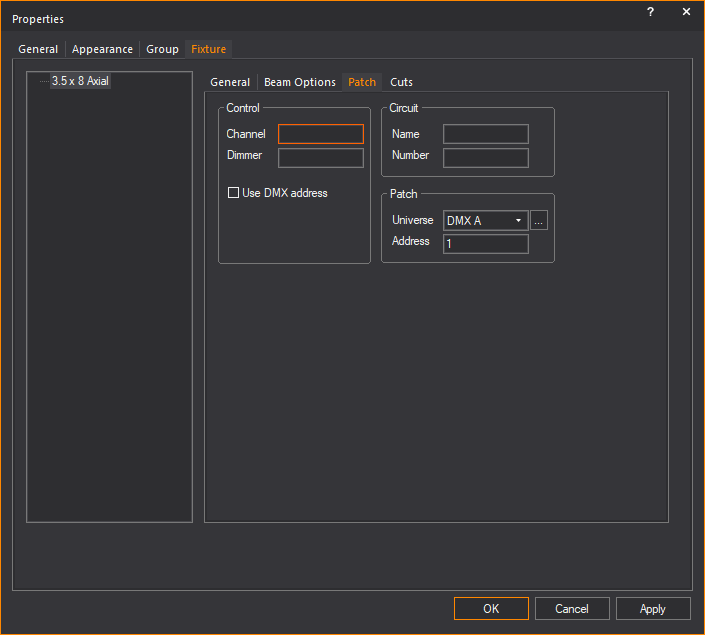The width and height of the screenshot is (705, 635).
Task: Open the fixture's inner General tab
Action: click(230, 82)
